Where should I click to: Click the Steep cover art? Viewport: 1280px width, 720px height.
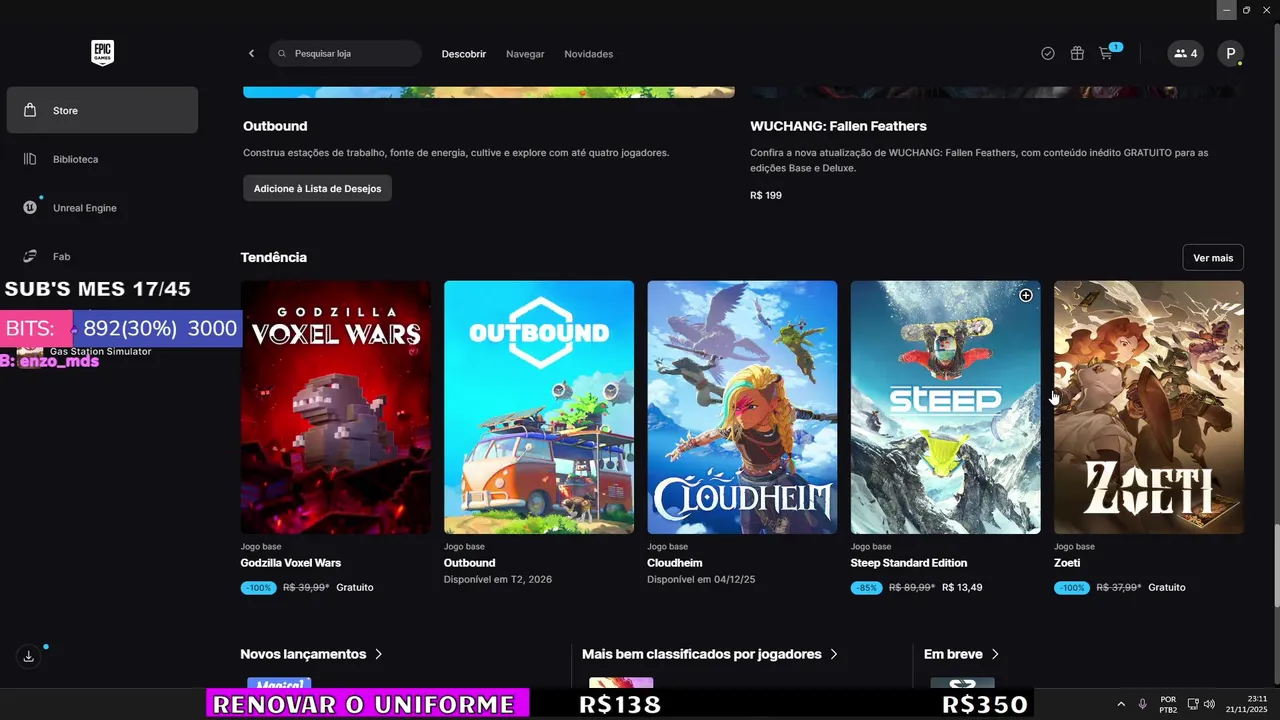click(x=945, y=407)
